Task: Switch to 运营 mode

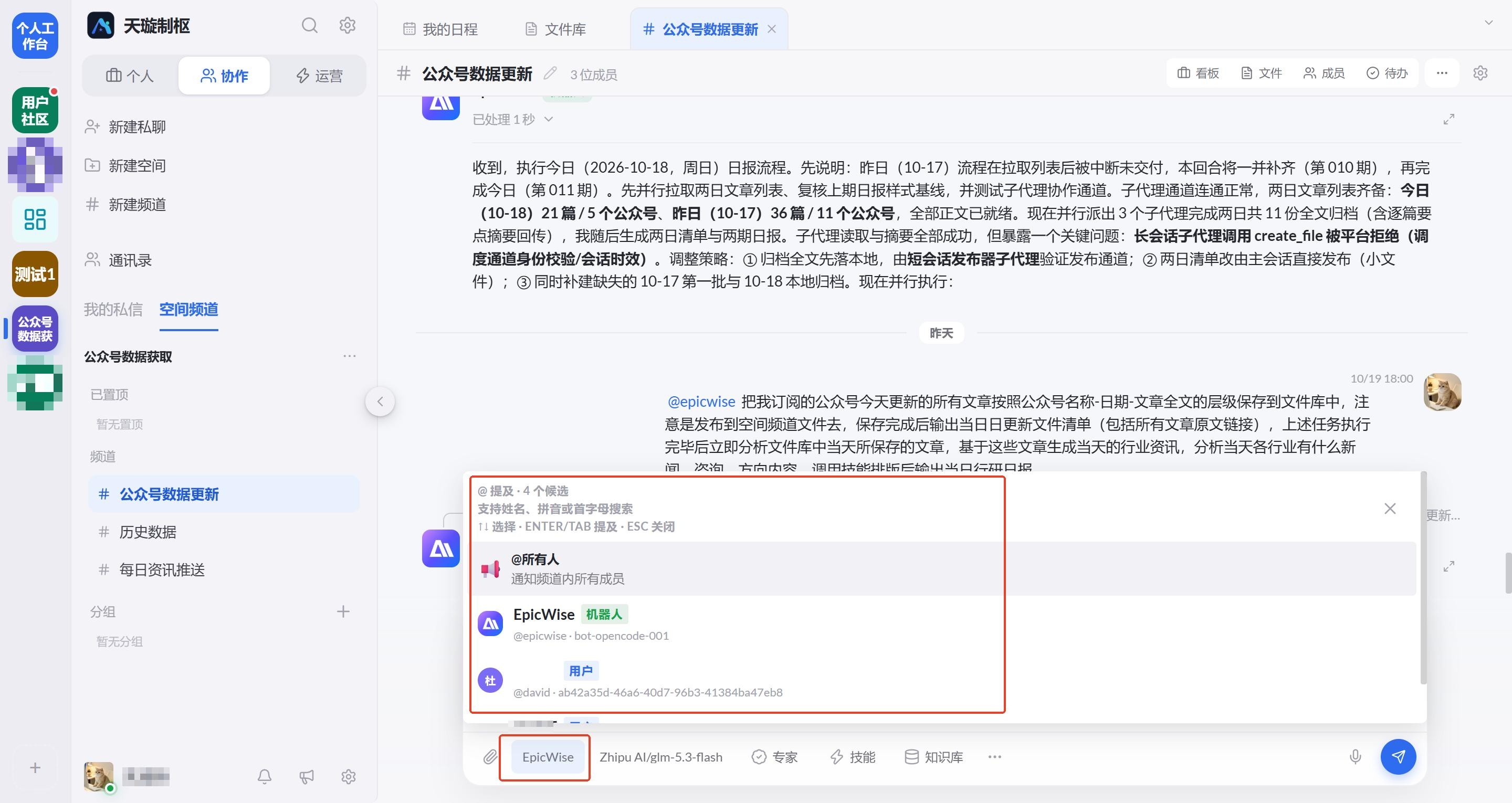Action: point(319,76)
